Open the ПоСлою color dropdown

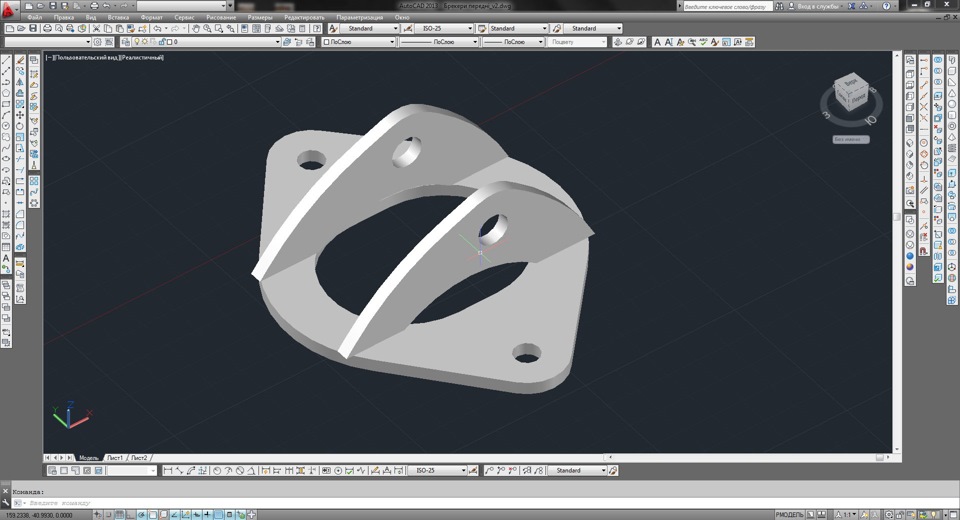pyautogui.click(x=359, y=42)
